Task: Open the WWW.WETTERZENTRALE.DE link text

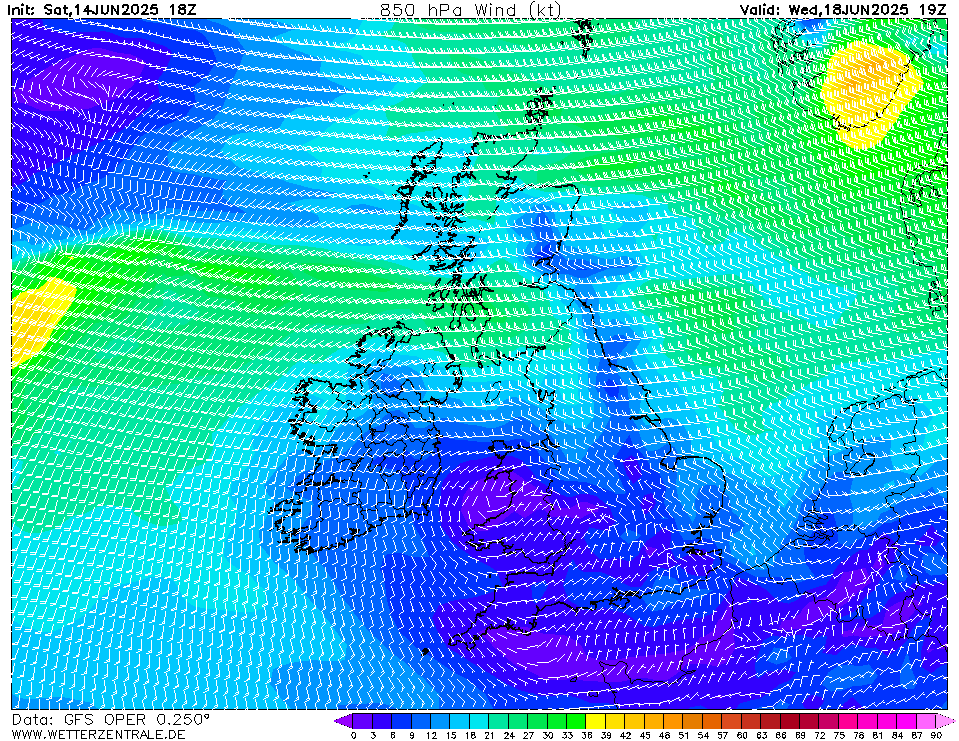Action: tap(98, 734)
